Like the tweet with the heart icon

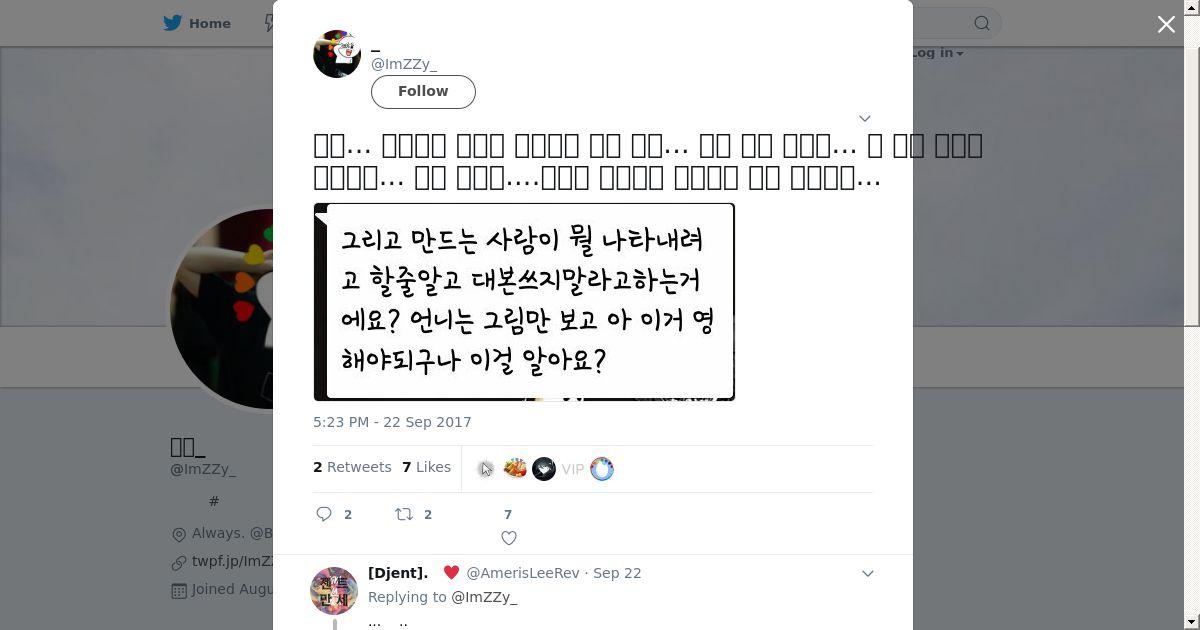point(508,538)
